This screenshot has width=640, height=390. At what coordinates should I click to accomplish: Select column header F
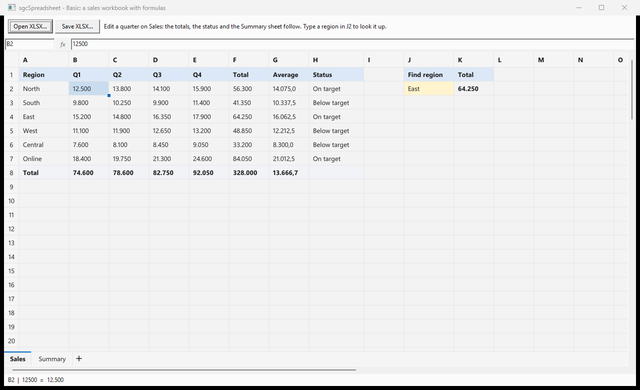[249, 60]
